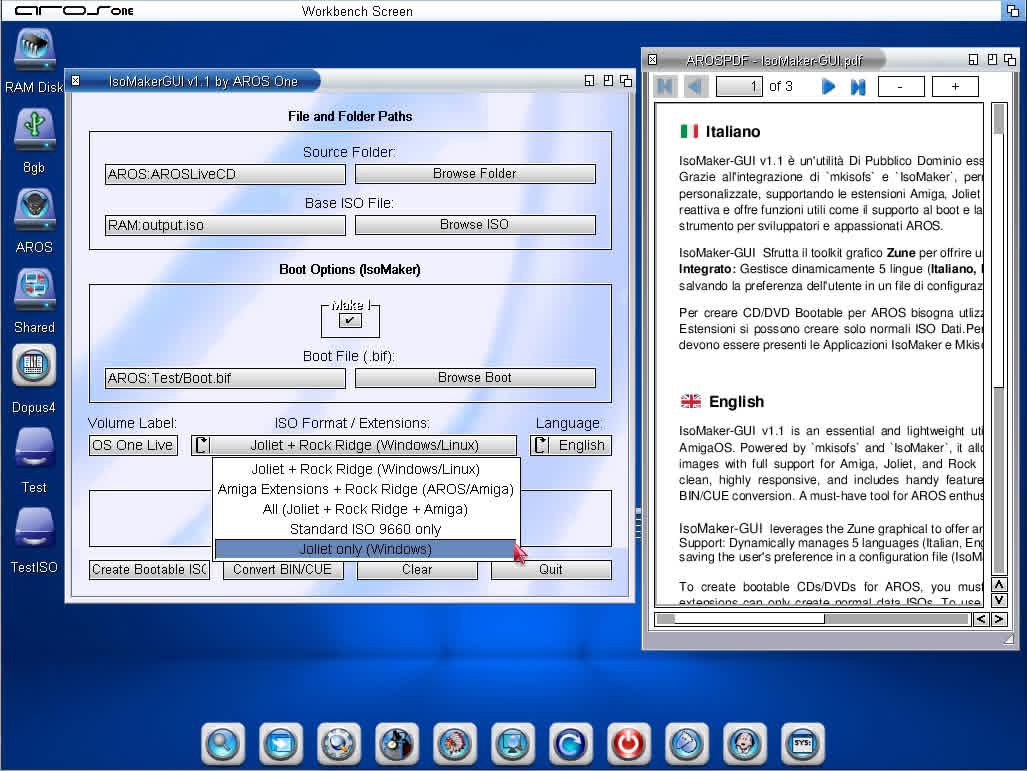Click the Volume Label input field
Screen dimensions: 1027x771
(x=133, y=445)
